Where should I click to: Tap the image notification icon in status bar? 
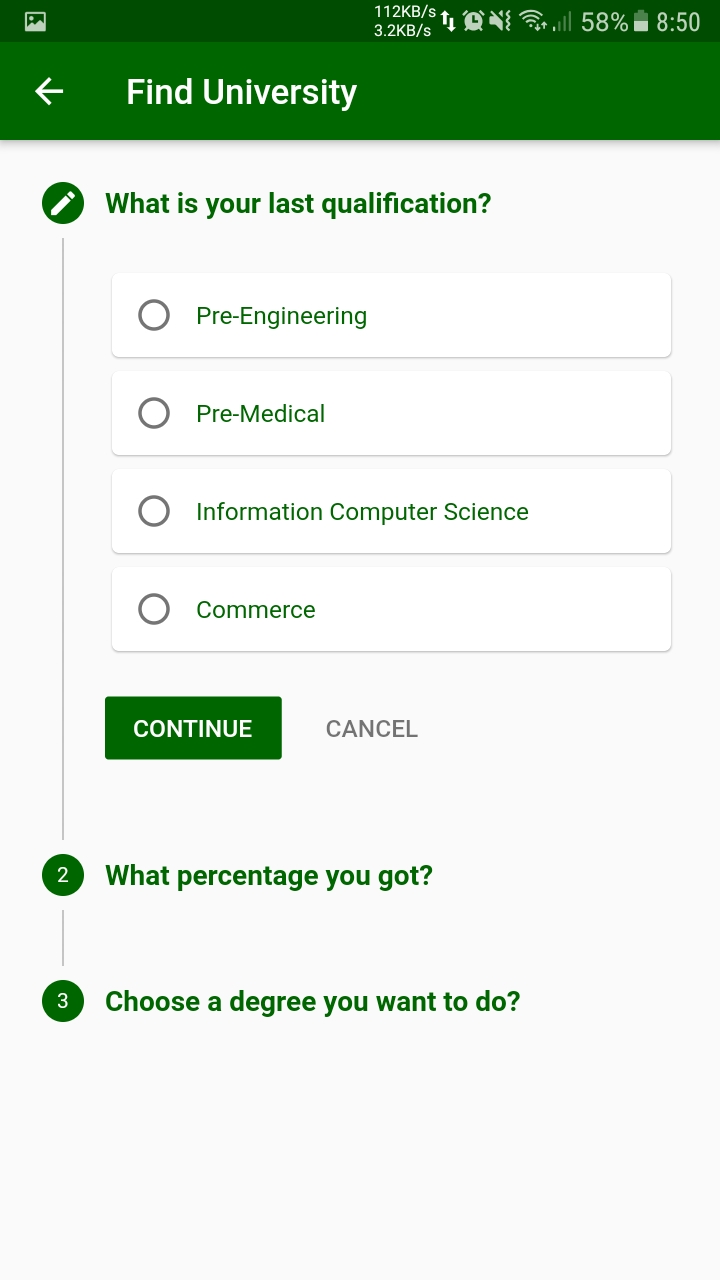[x=35, y=21]
